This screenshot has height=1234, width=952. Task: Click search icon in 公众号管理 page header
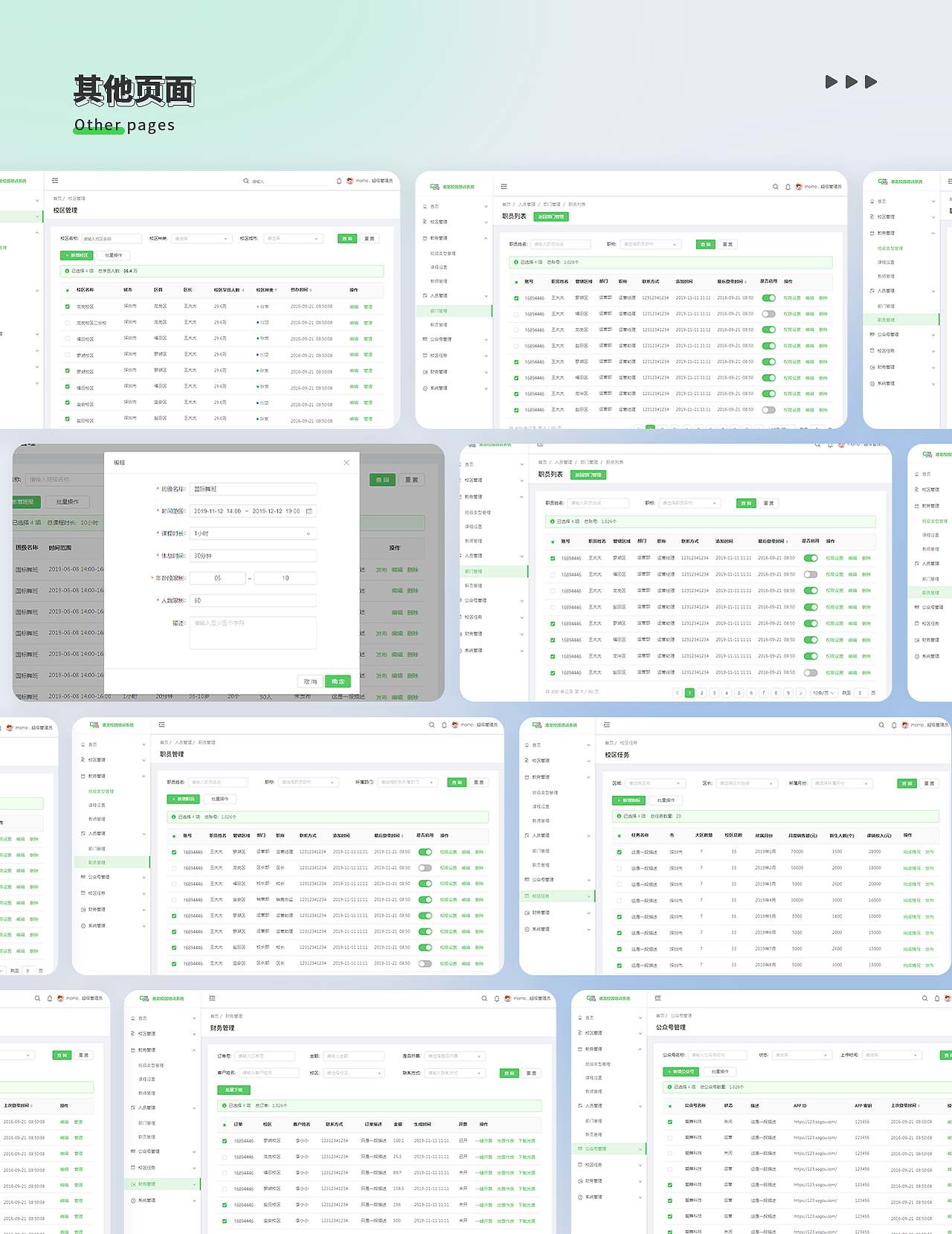click(925, 998)
